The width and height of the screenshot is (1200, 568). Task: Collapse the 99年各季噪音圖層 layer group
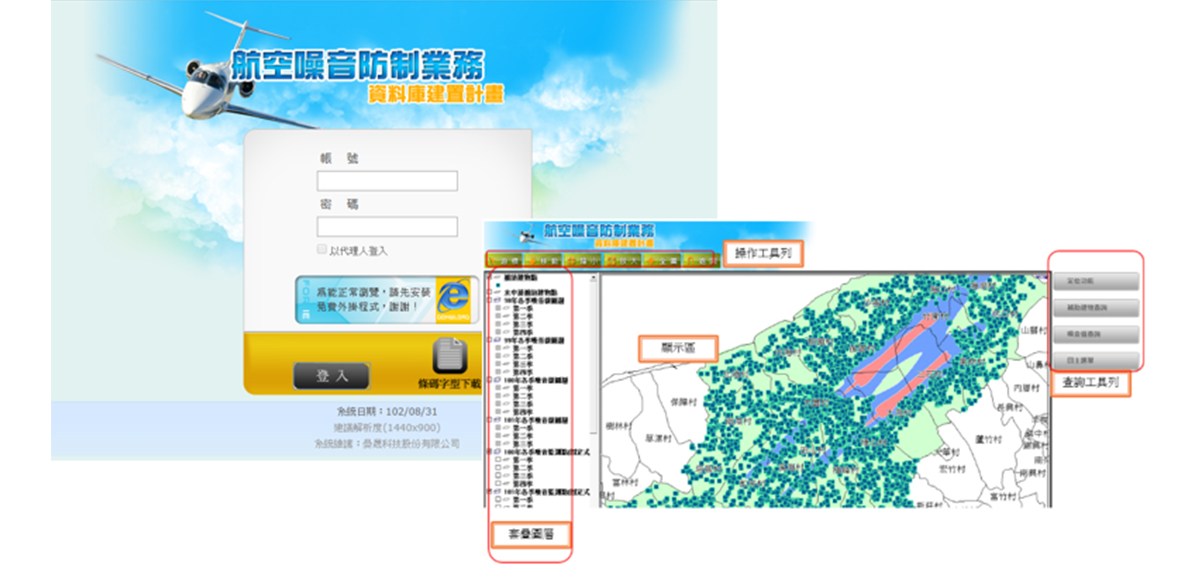click(489, 340)
